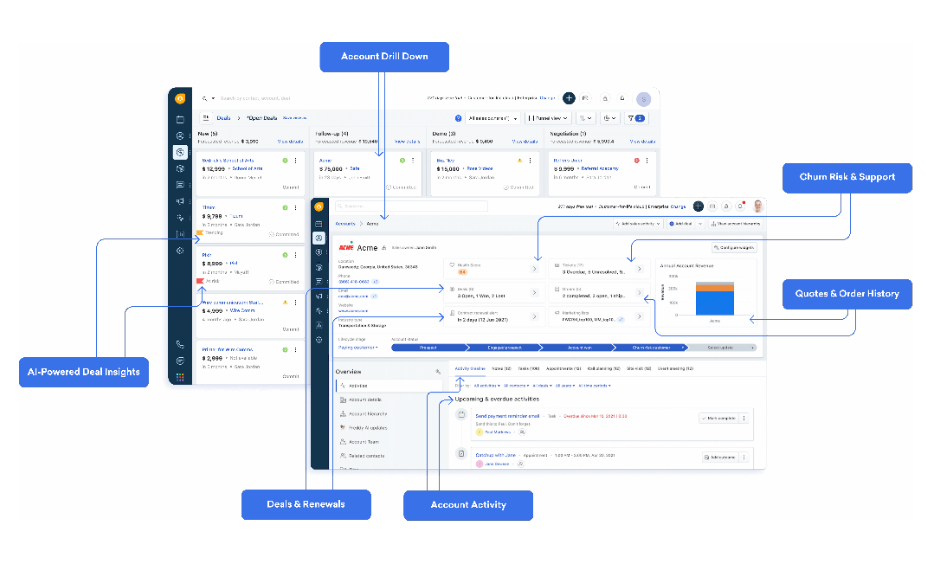The width and height of the screenshot is (926, 567).
Task: Expand the Contract renewal alert card arrow
Action: [534, 316]
